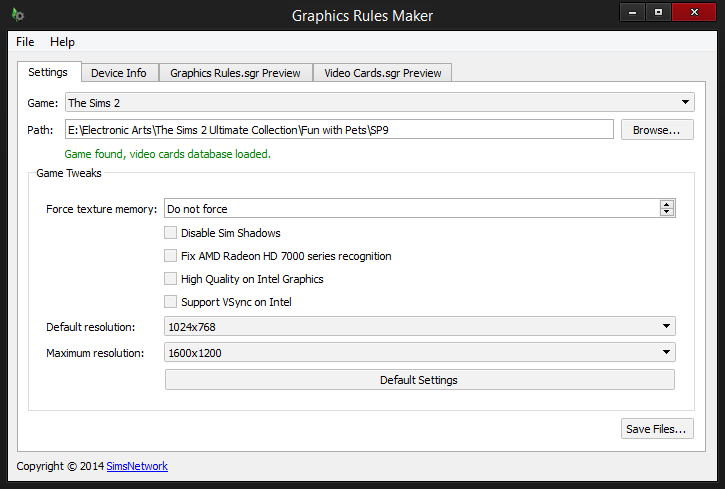The width and height of the screenshot is (725, 489).
Task: Open the Graphics Rules.sgr Preview tab
Action: click(235, 73)
